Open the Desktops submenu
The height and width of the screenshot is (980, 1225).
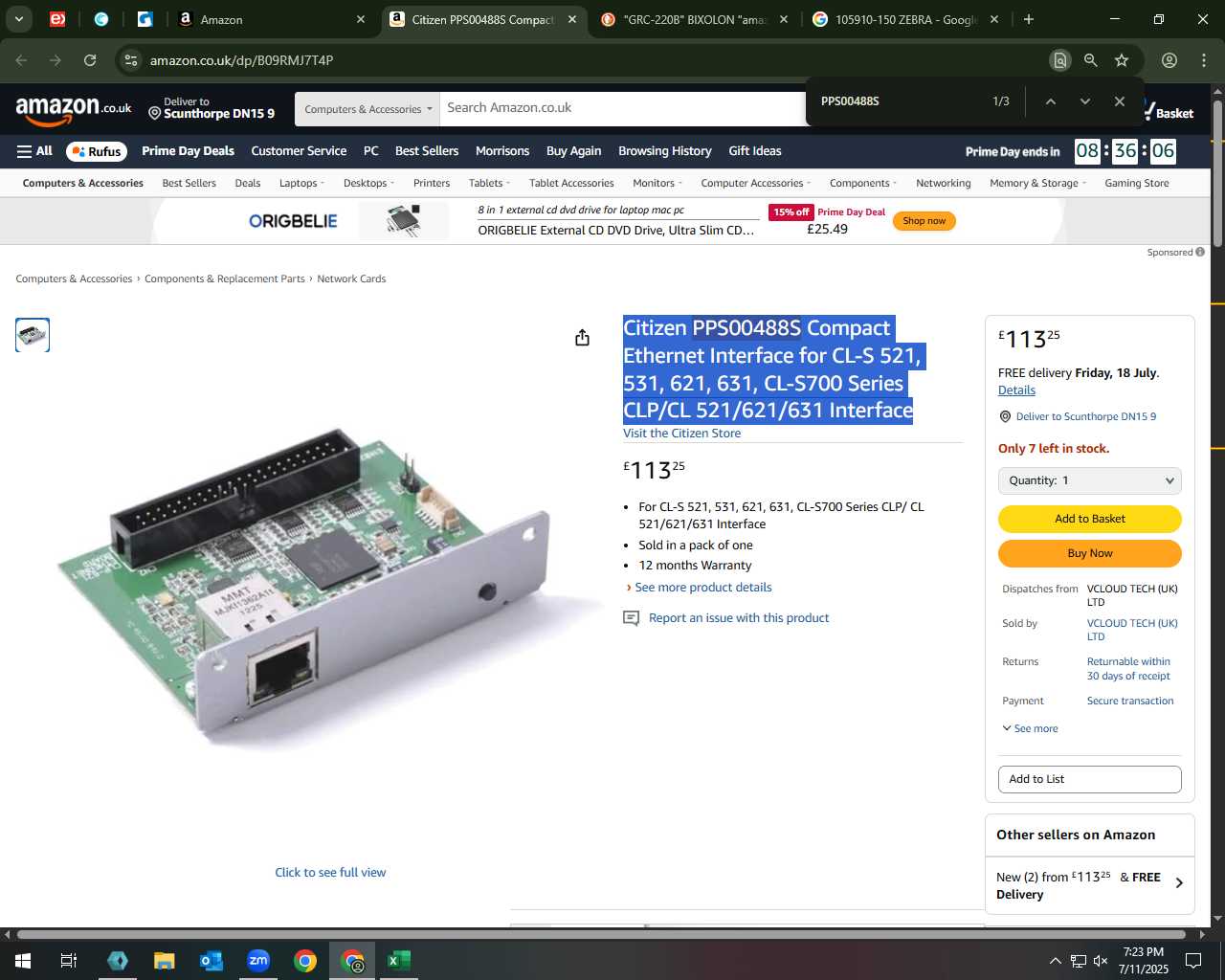368,183
